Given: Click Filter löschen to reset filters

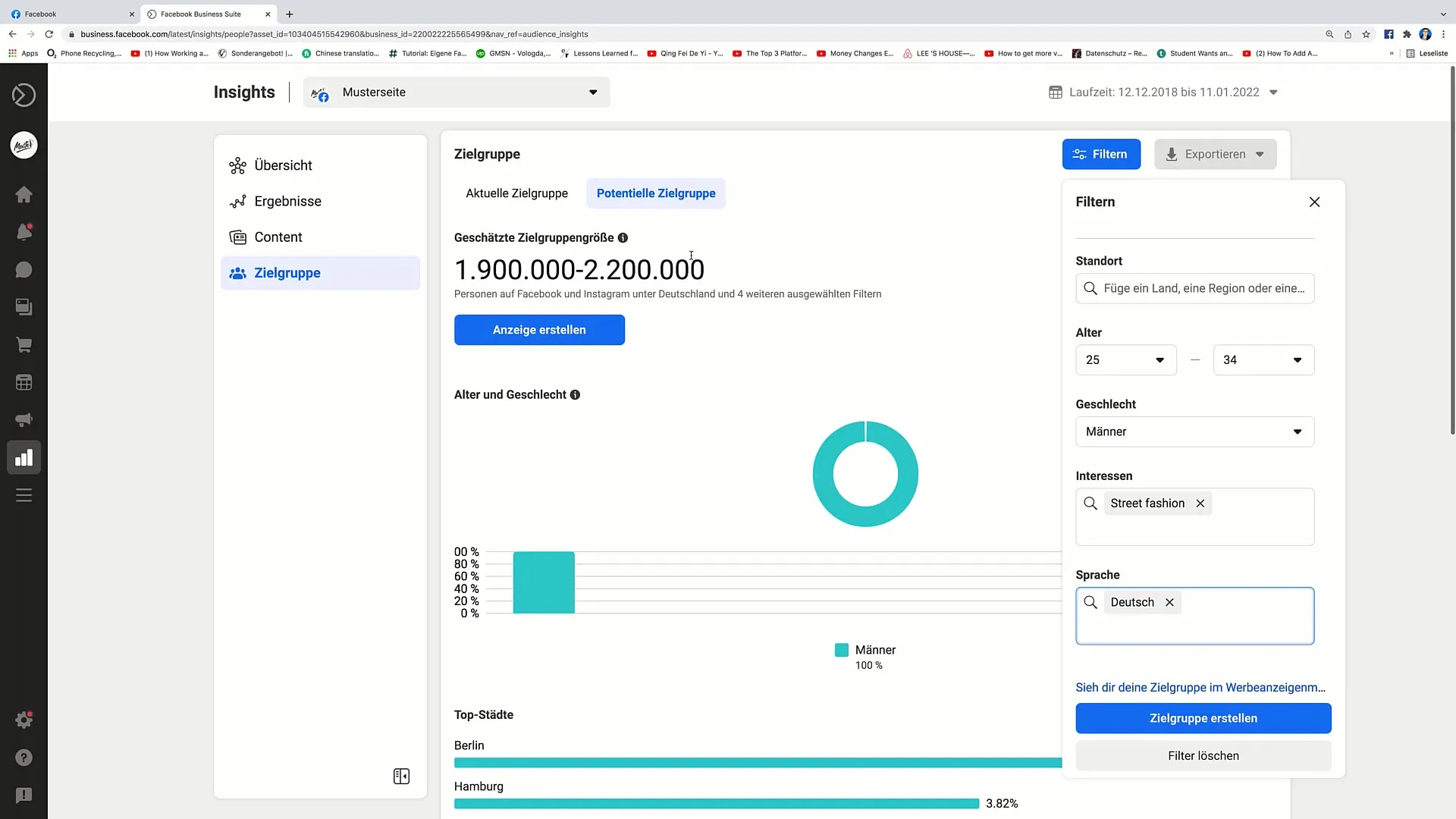Looking at the screenshot, I should point(1204,755).
